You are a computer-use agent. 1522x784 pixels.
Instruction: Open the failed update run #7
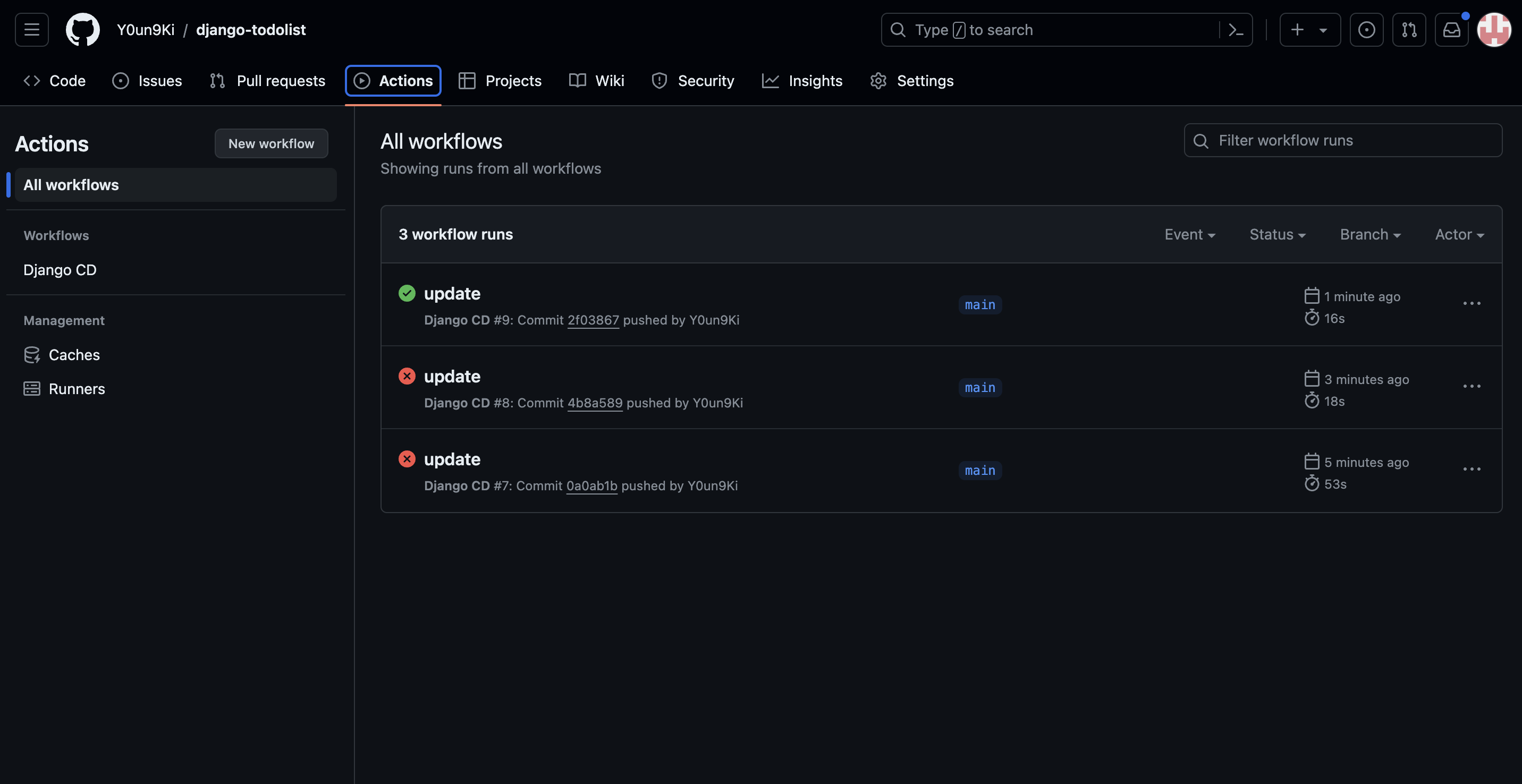pos(452,459)
